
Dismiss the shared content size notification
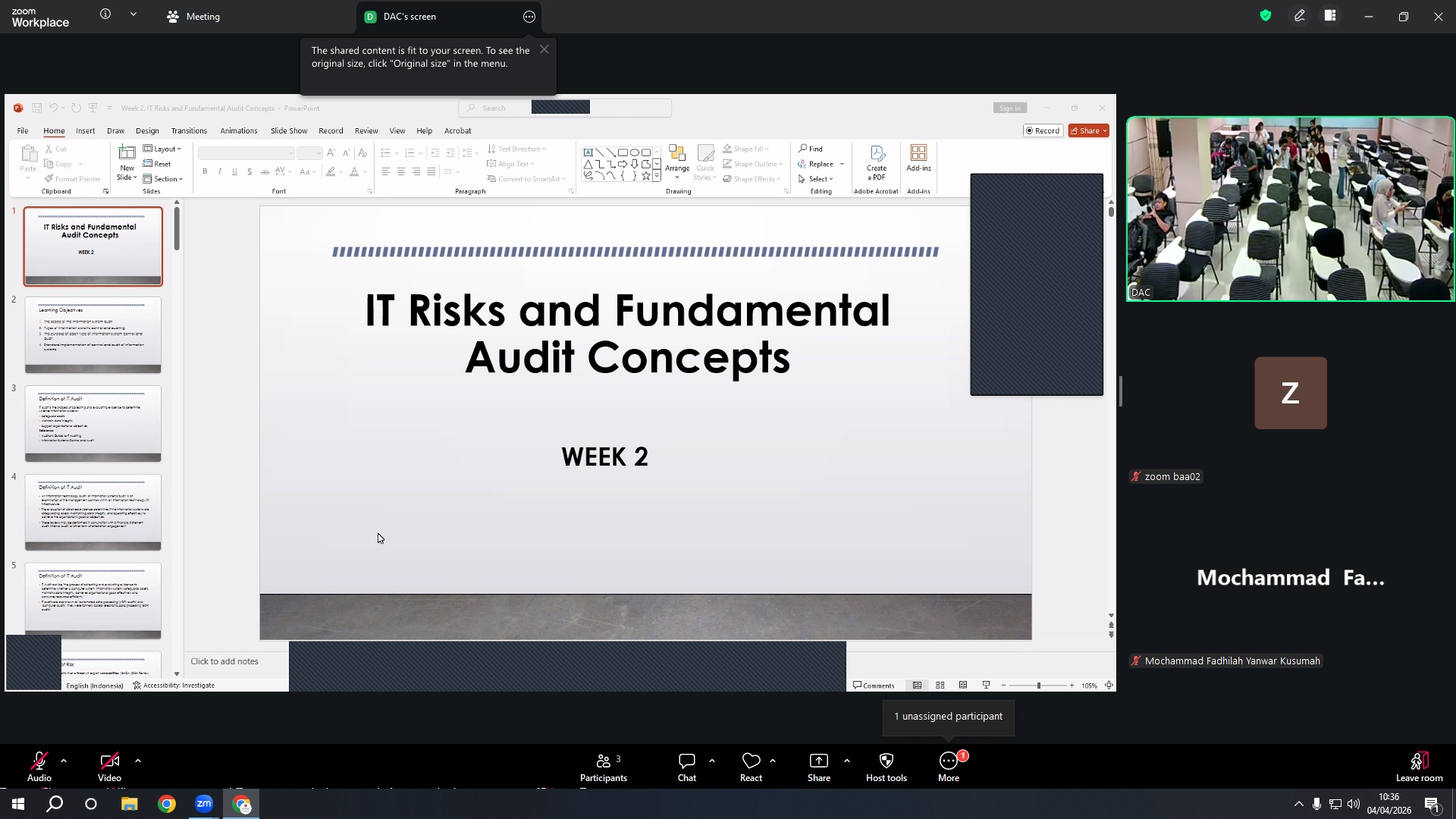coord(544,50)
